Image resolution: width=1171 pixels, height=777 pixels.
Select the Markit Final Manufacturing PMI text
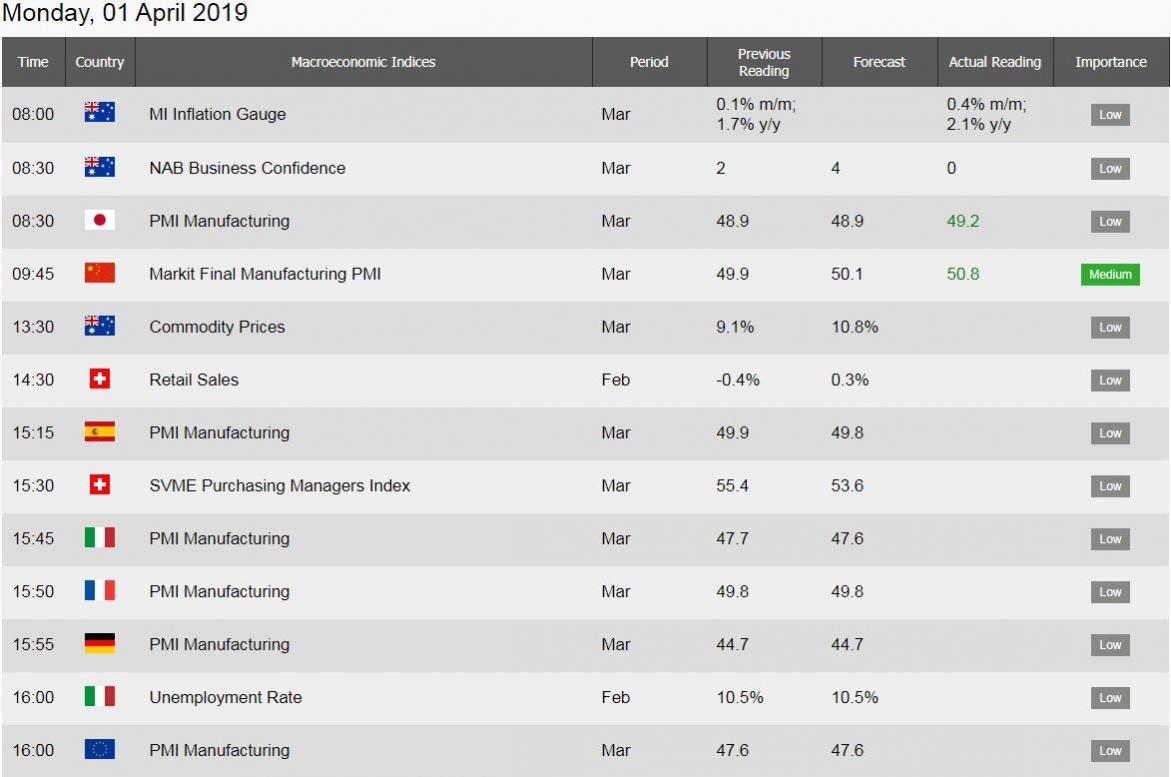pyautogui.click(x=265, y=274)
